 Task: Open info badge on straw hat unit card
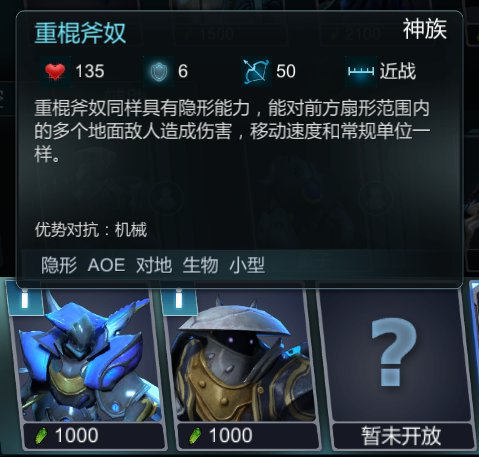[x=179, y=298]
